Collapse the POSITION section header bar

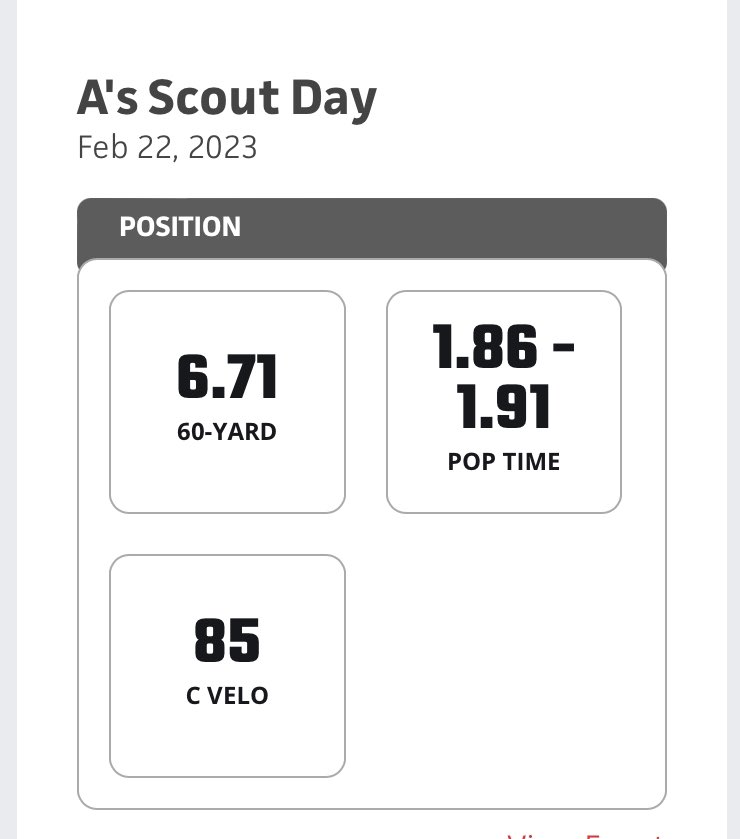point(372,228)
